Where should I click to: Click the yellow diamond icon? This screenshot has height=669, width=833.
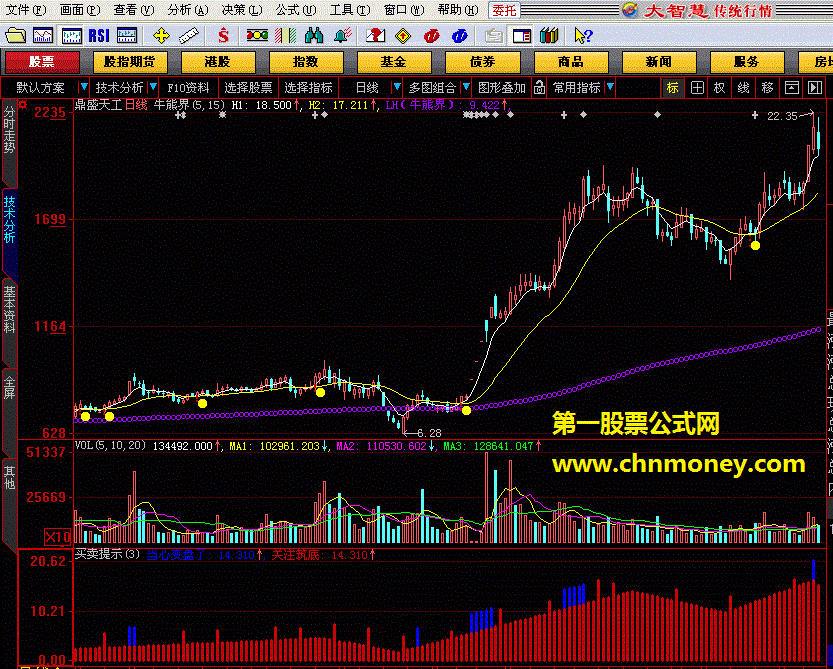(x=404, y=36)
